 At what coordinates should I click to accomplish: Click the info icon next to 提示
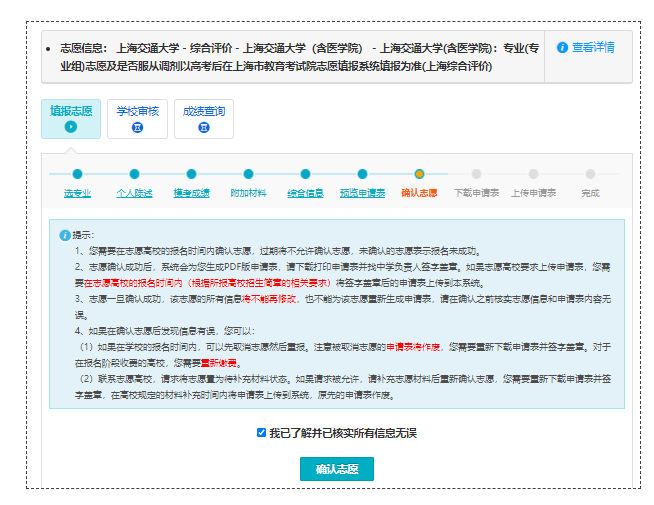(x=65, y=235)
